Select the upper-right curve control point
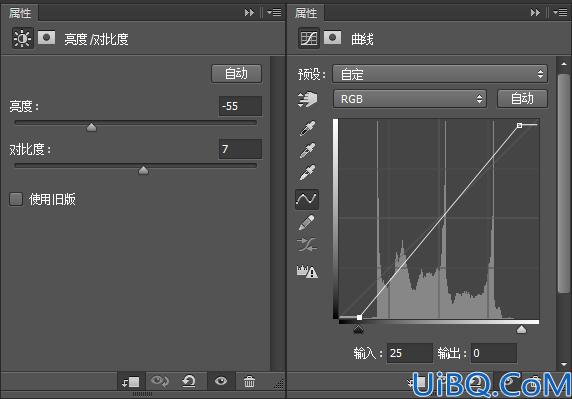Image resolution: width=572 pixels, height=399 pixels. [519, 125]
